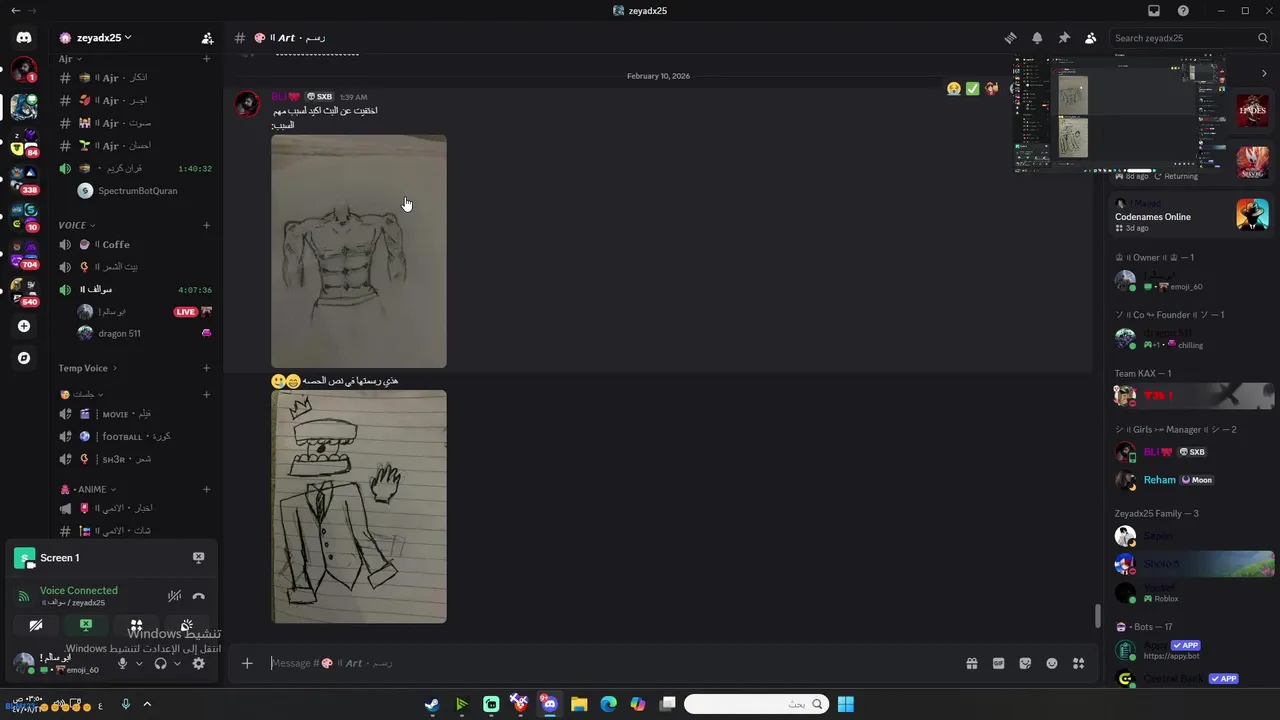Open the suit drawing image attachment
The height and width of the screenshot is (720, 1280).
pos(359,507)
